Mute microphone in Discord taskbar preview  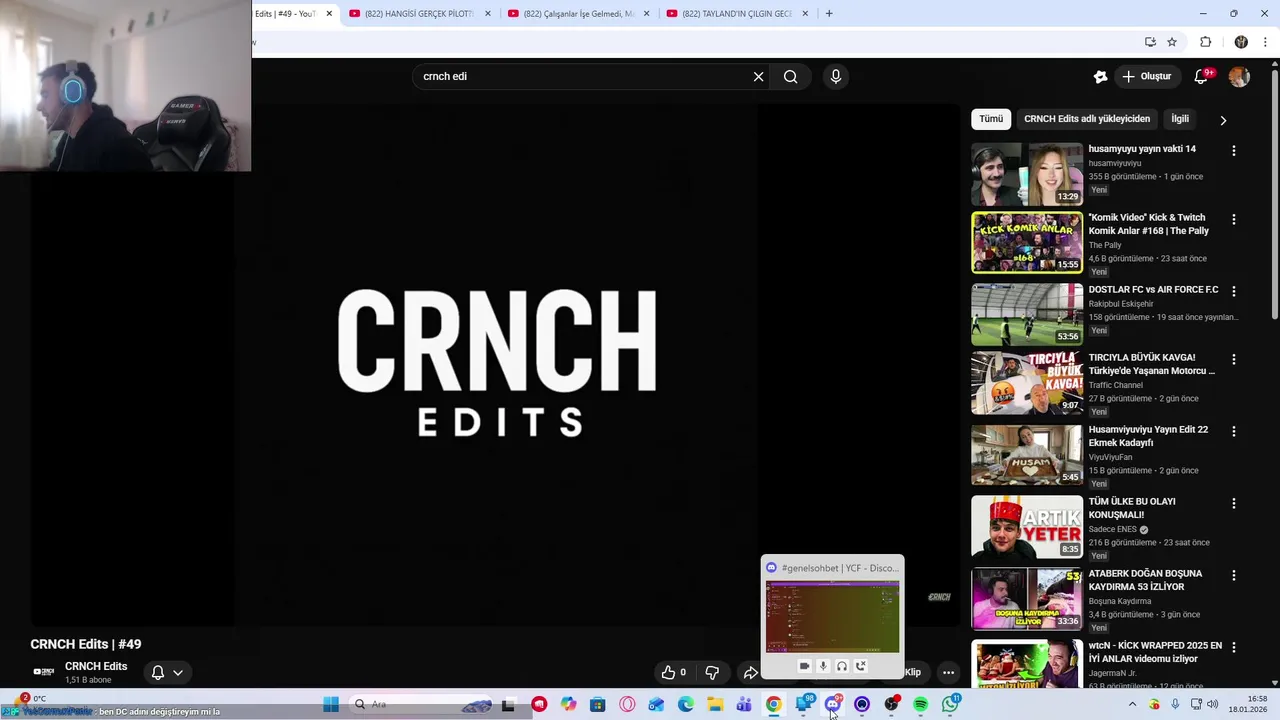click(x=823, y=666)
